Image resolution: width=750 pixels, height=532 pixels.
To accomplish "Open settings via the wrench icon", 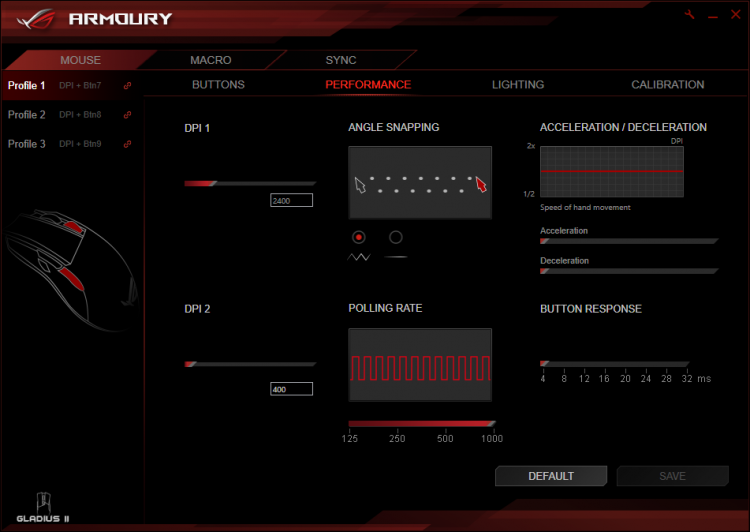I will click(x=689, y=15).
